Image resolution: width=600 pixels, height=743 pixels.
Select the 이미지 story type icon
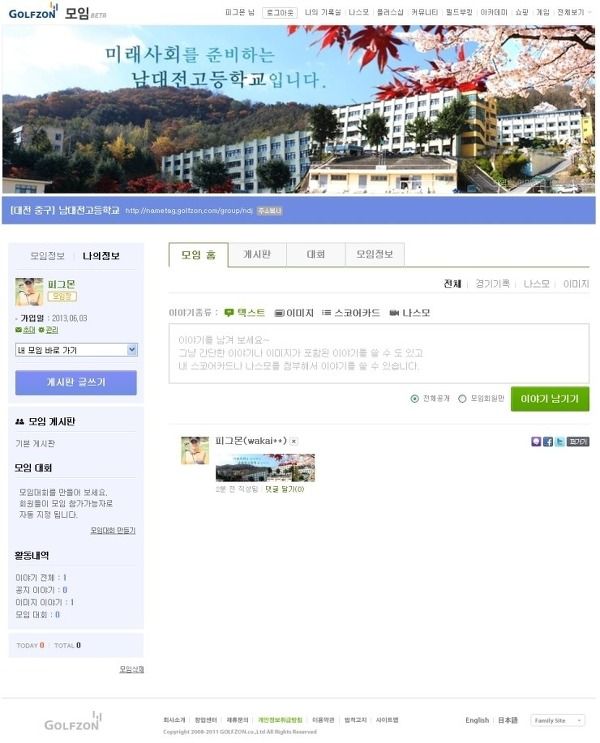[279, 313]
